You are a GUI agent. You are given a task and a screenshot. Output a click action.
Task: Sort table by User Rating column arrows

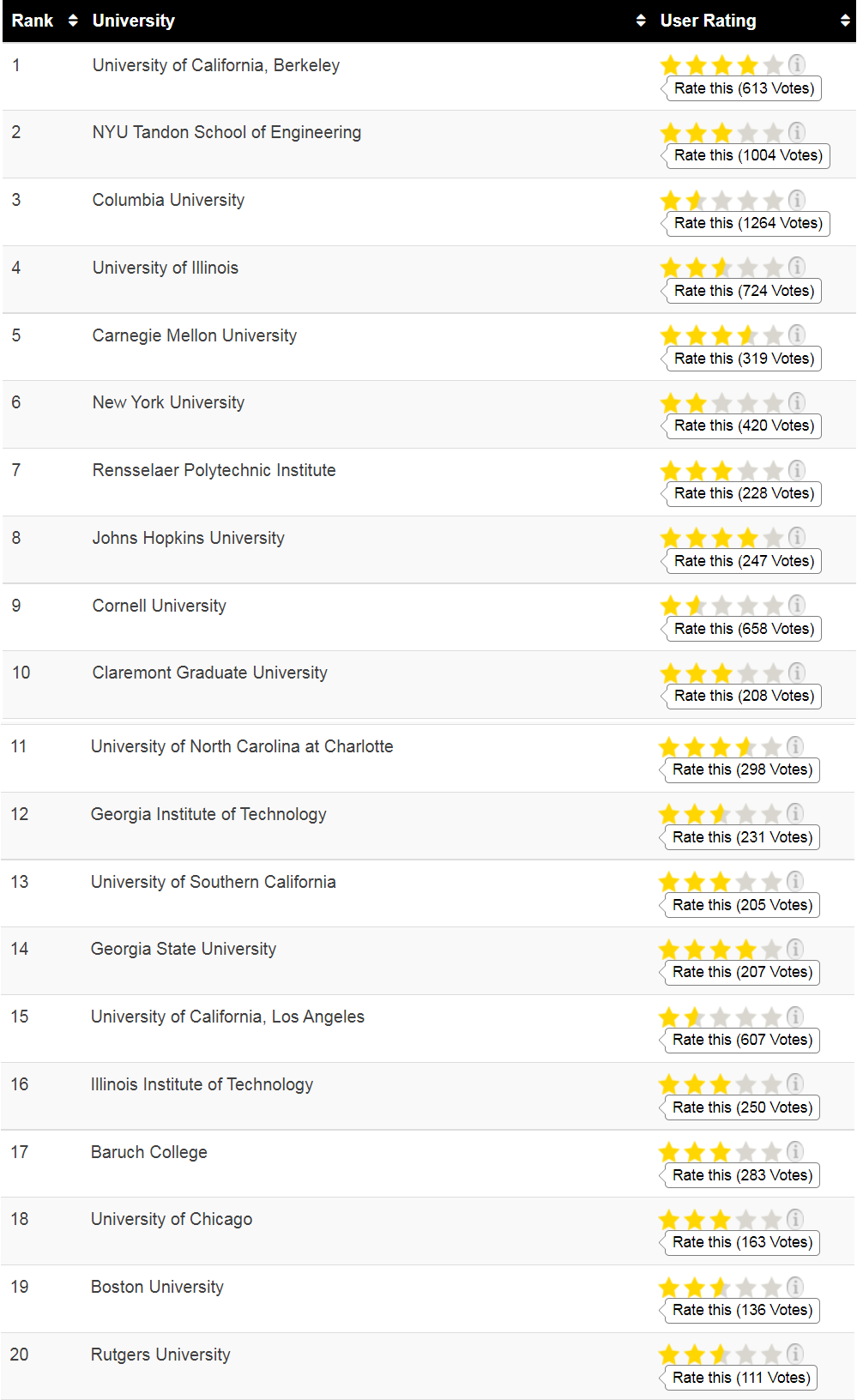coord(845,21)
